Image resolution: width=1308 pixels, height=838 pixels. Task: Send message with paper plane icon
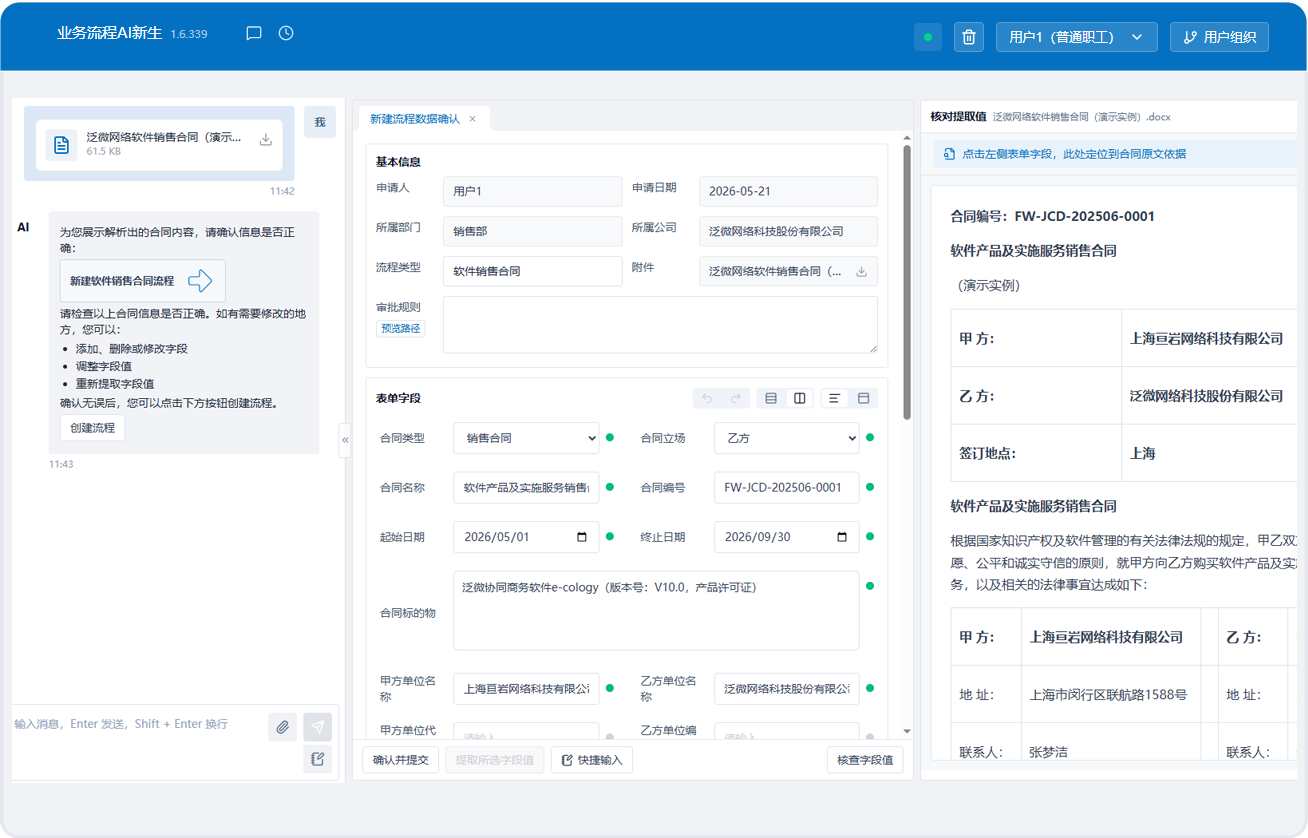click(318, 727)
